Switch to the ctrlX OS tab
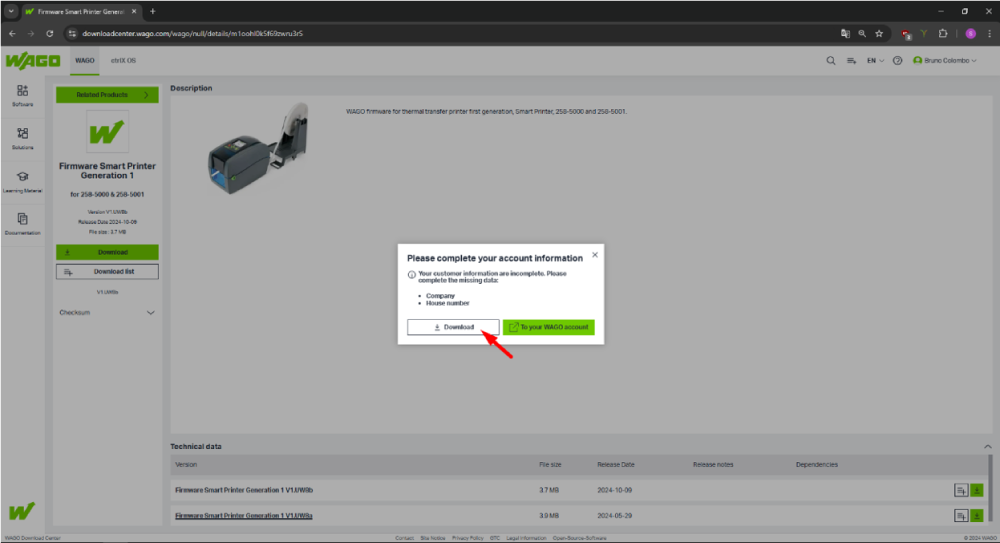The height and width of the screenshot is (543, 1000). pos(124,61)
